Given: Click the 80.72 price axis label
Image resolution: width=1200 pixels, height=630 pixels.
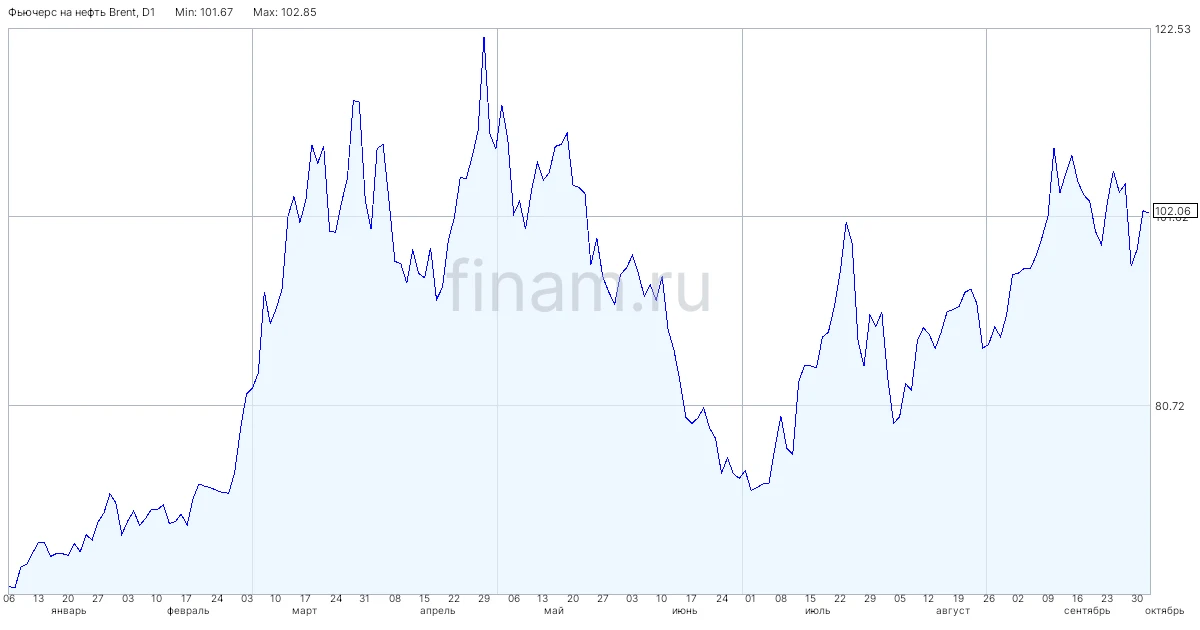Looking at the screenshot, I should (x=1169, y=406).
